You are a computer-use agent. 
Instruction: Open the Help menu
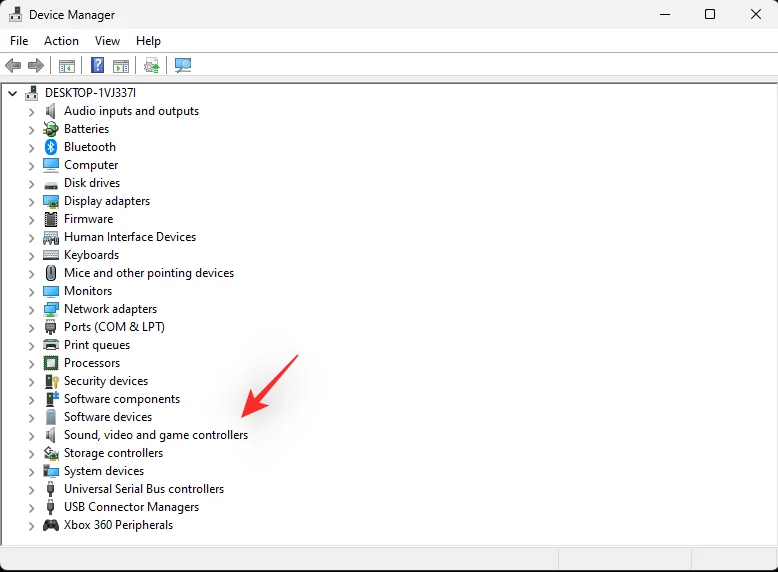148,41
